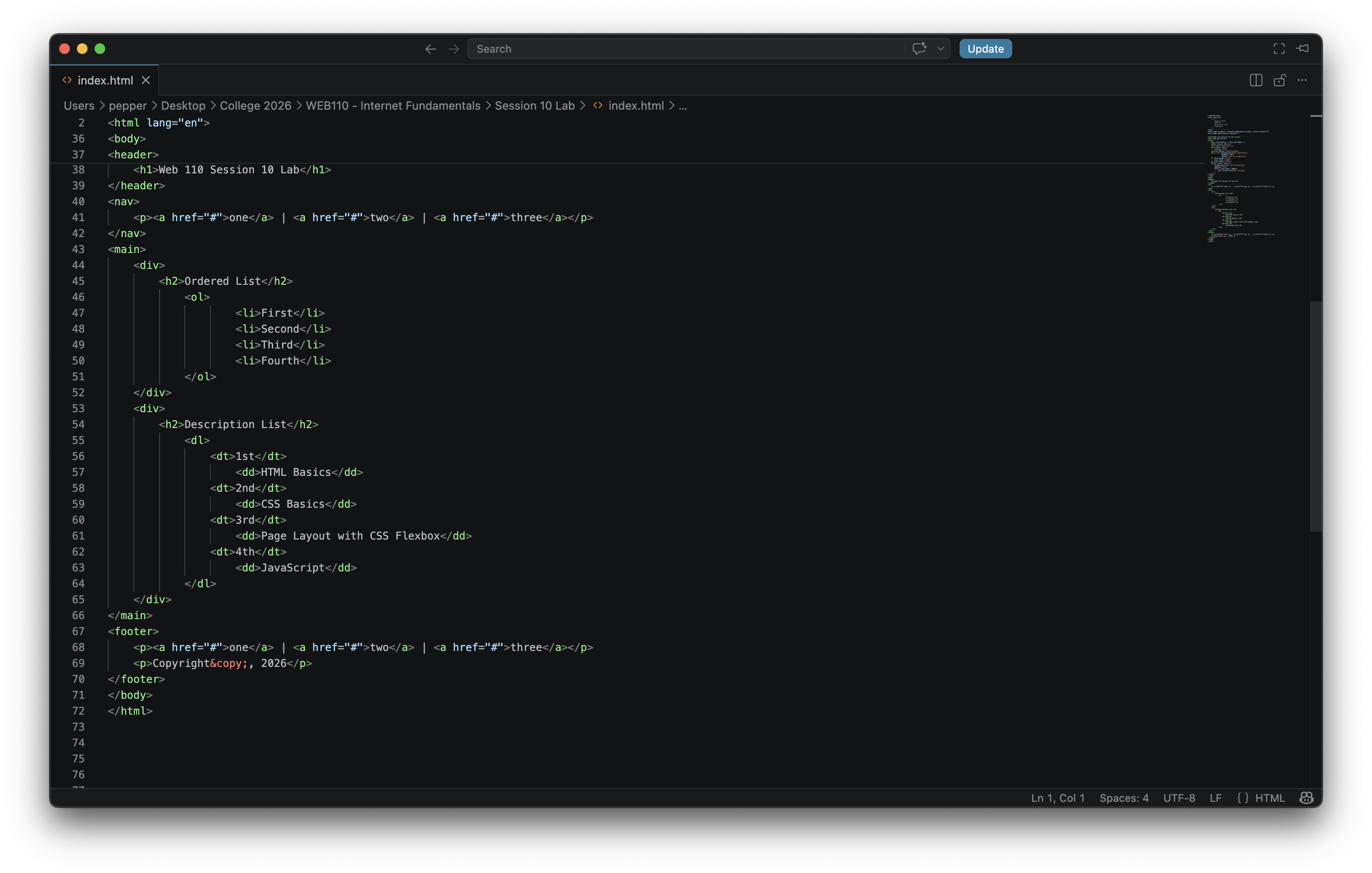Open the index.html breadcrumb segment
The image size is (1372, 873).
pos(636,106)
